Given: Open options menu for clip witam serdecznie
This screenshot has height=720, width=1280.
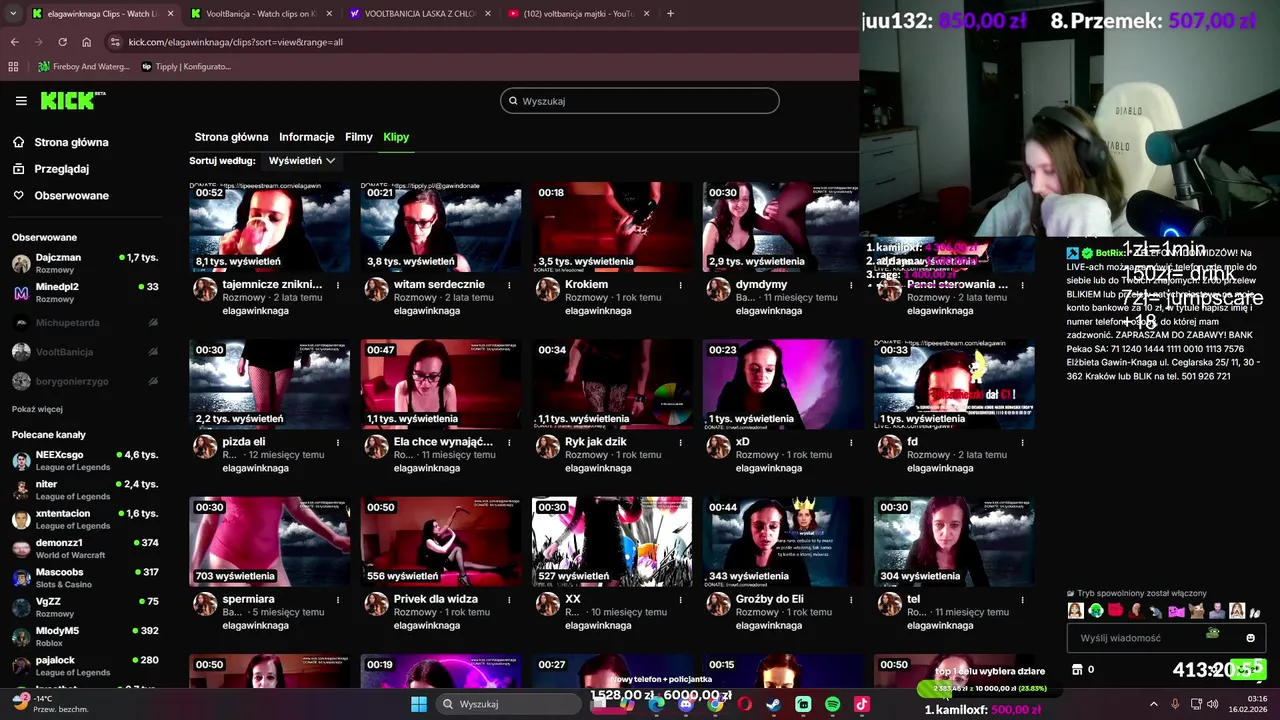Looking at the screenshot, I should 509,285.
